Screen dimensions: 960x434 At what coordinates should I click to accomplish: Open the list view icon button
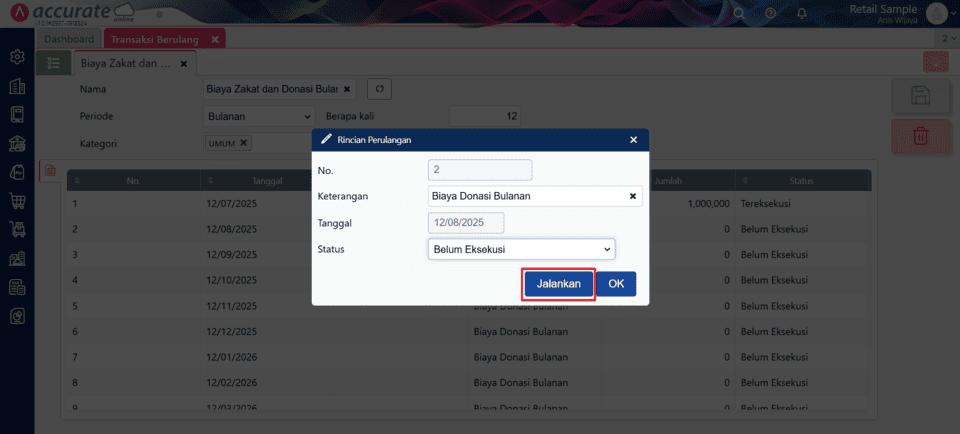[x=53, y=62]
